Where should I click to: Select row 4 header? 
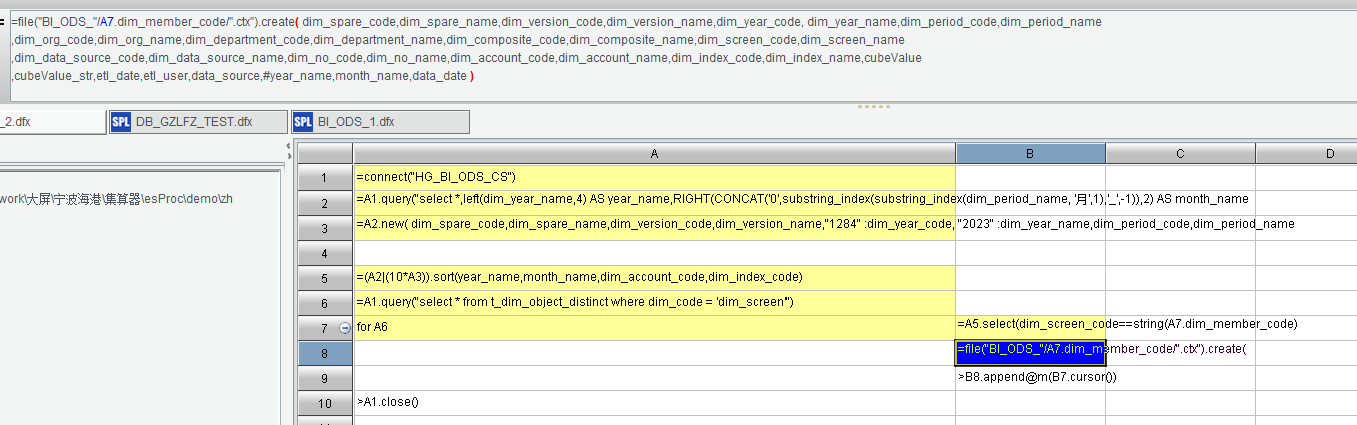325,252
